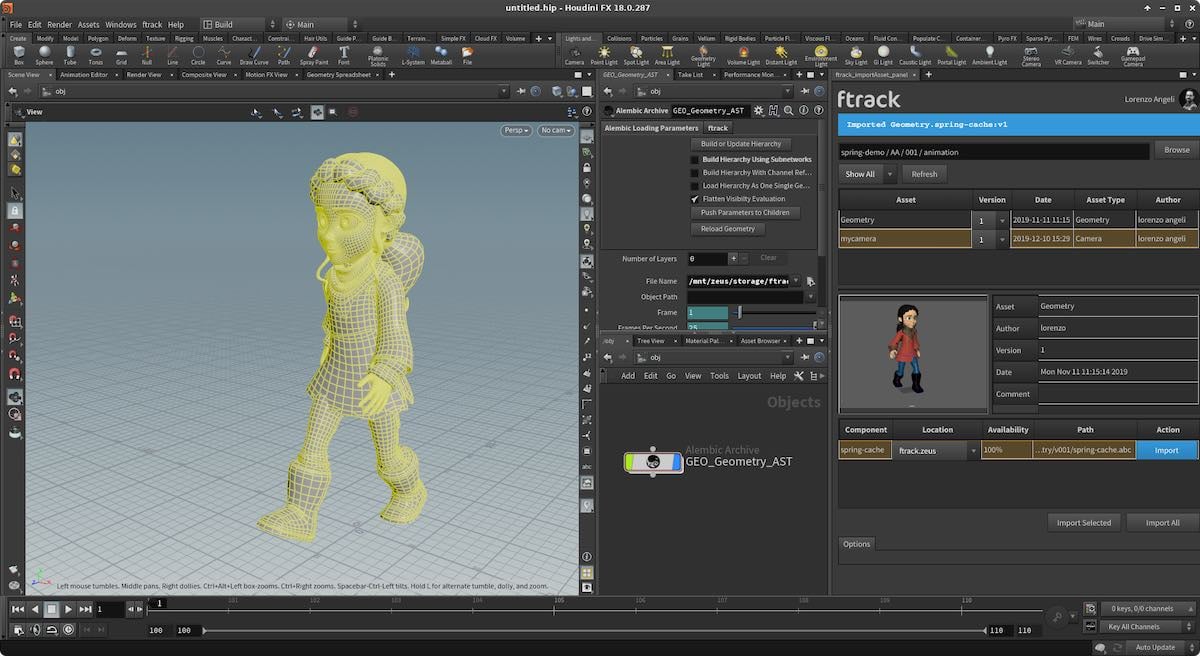Switch to the Tree View tab

click(x=650, y=341)
